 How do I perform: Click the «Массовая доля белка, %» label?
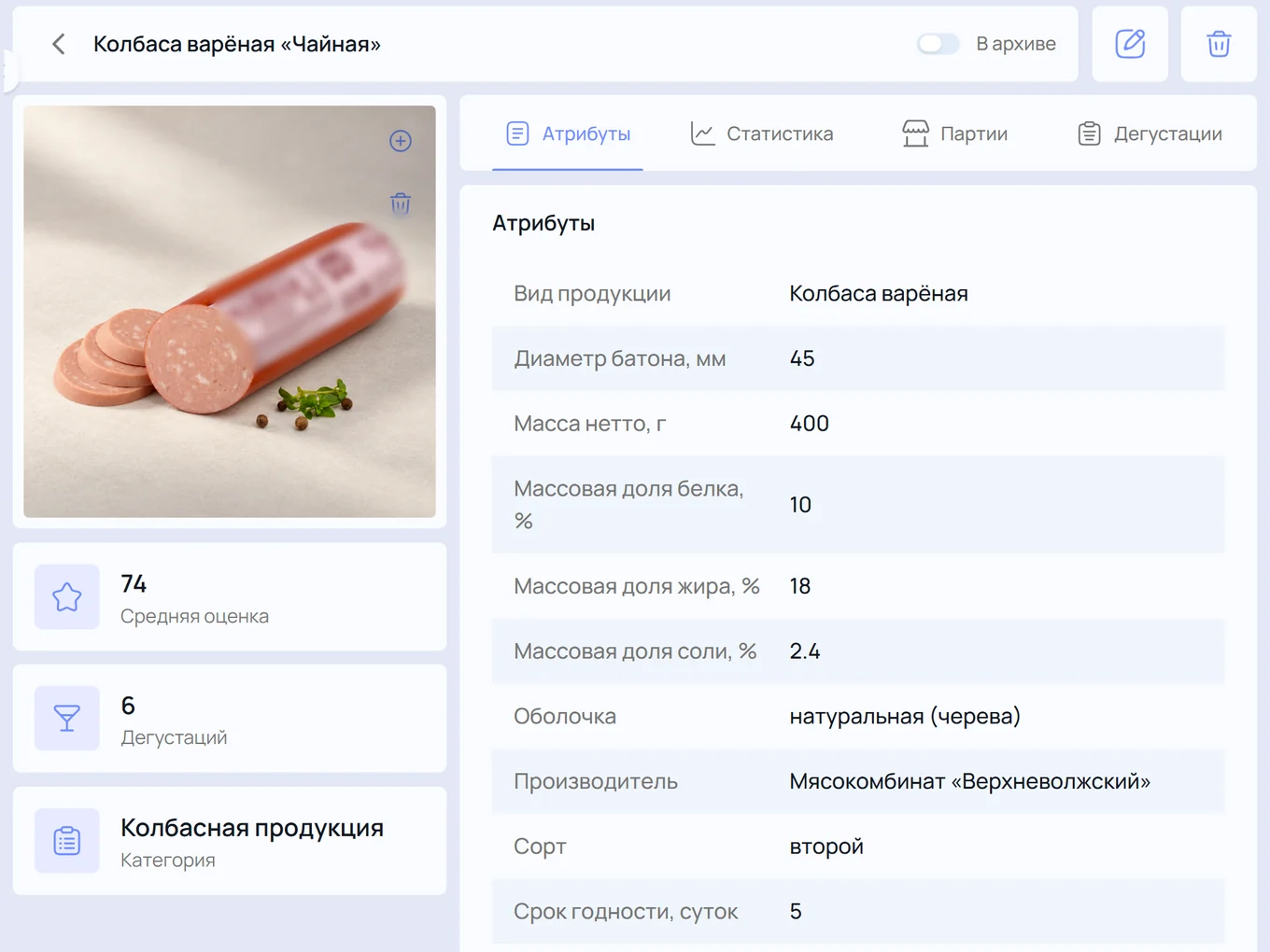click(629, 505)
